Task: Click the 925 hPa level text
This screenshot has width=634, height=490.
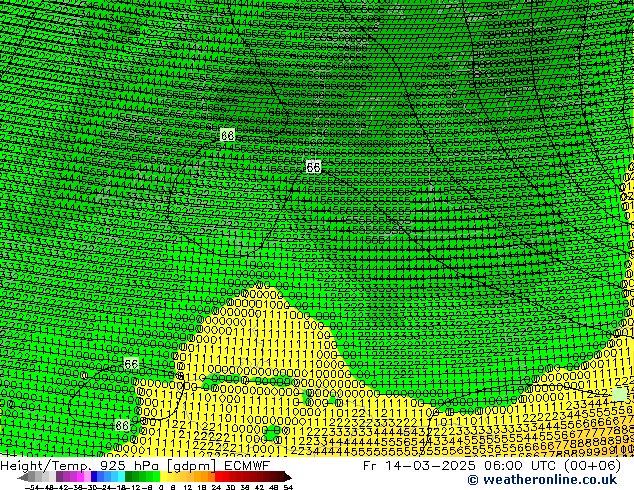Action: [131, 466]
